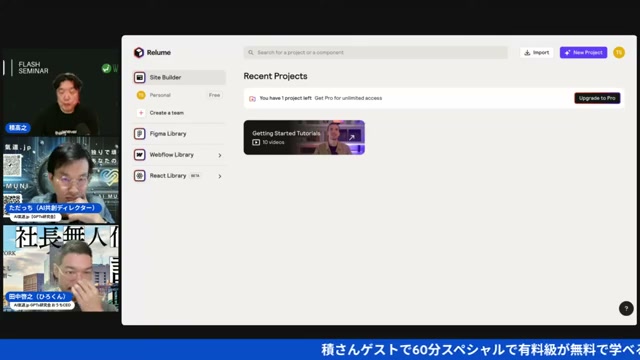Click the FLASH SEMINAR label
Screen dimensions: 640x360
click(x=33, y=67)
